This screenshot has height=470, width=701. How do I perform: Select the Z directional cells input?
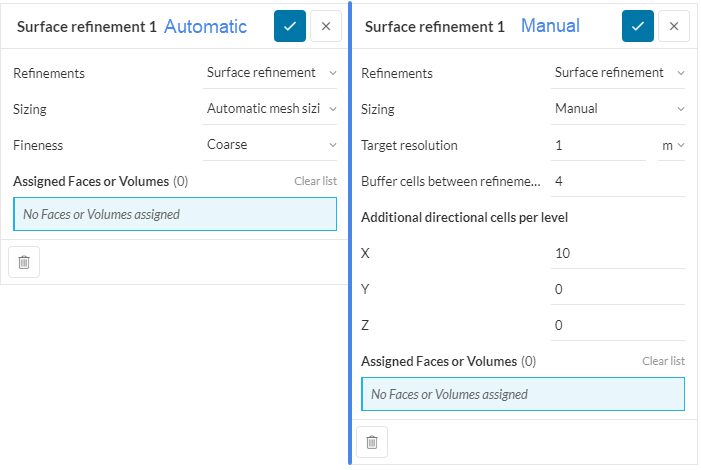(x=617, y=326)
